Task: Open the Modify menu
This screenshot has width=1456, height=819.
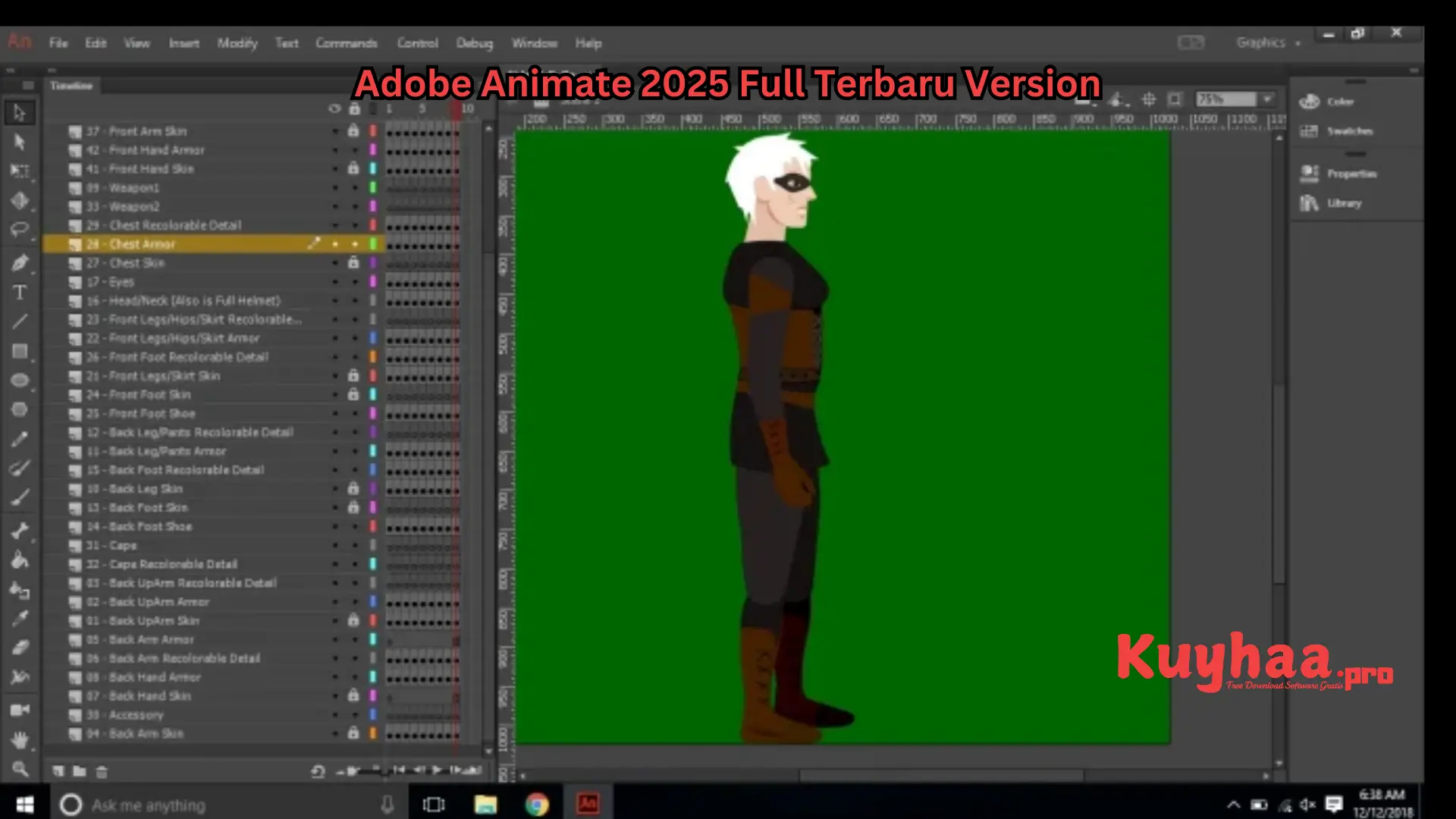Action: [237, 43]
